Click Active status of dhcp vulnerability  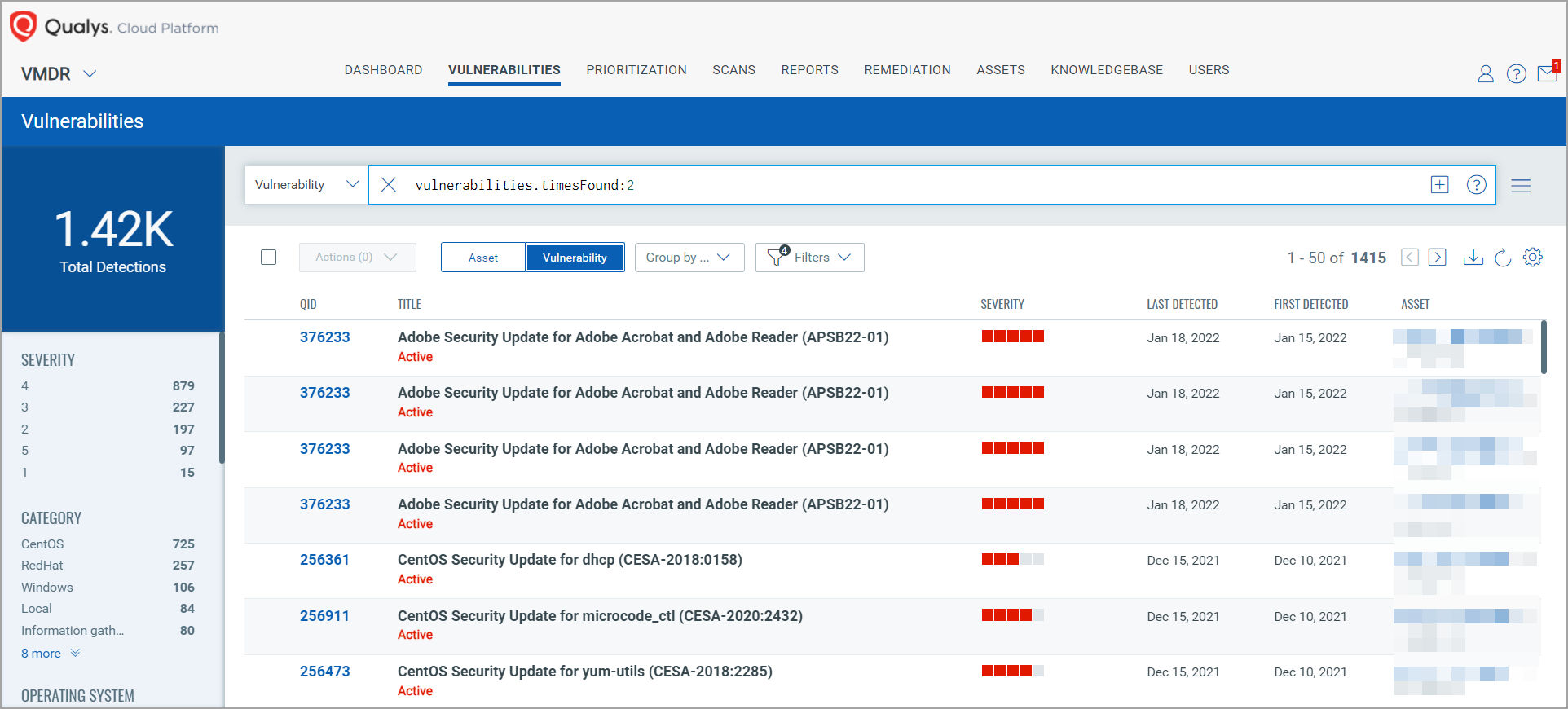(x=415, y=579)
